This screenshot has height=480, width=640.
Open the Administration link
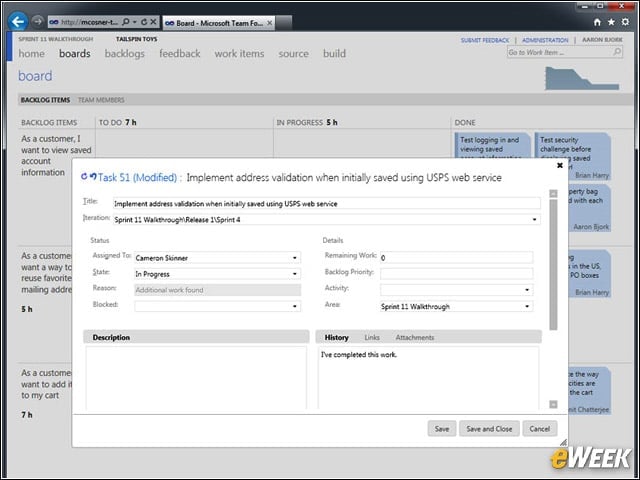(x=545, y=40)
